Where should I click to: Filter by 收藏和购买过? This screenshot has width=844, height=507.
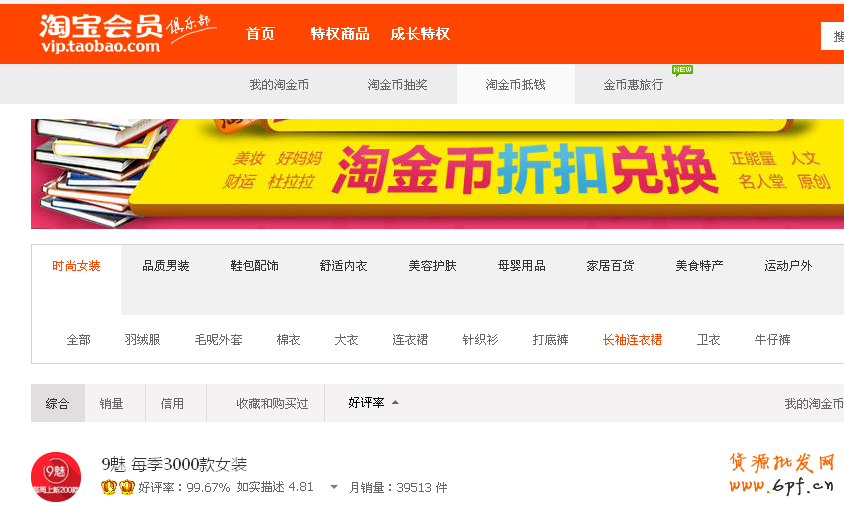point(272,404)
